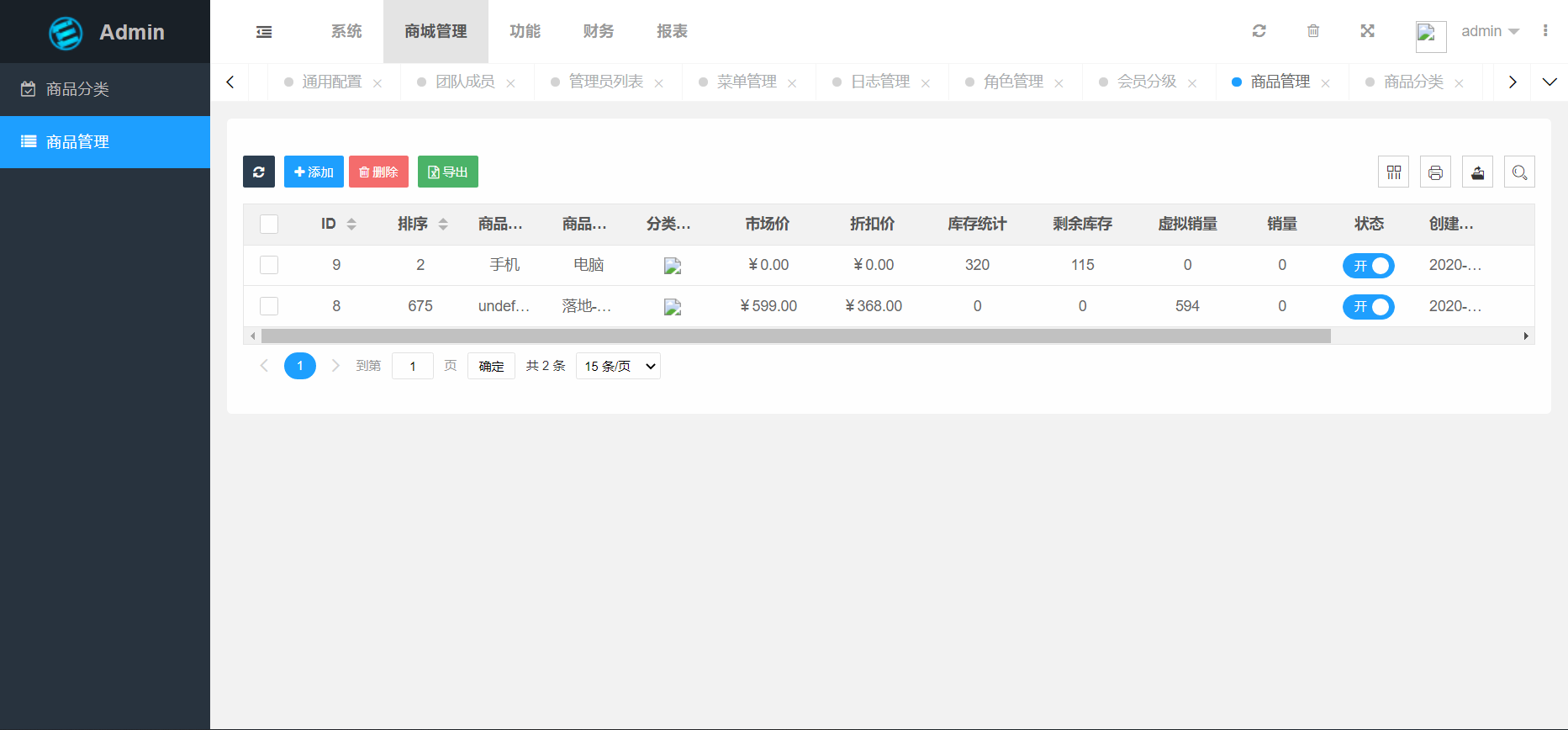The height and width of the screenshot is (730, 1568).
Task: Open the 报表 top menu
Action: [672, 31]
